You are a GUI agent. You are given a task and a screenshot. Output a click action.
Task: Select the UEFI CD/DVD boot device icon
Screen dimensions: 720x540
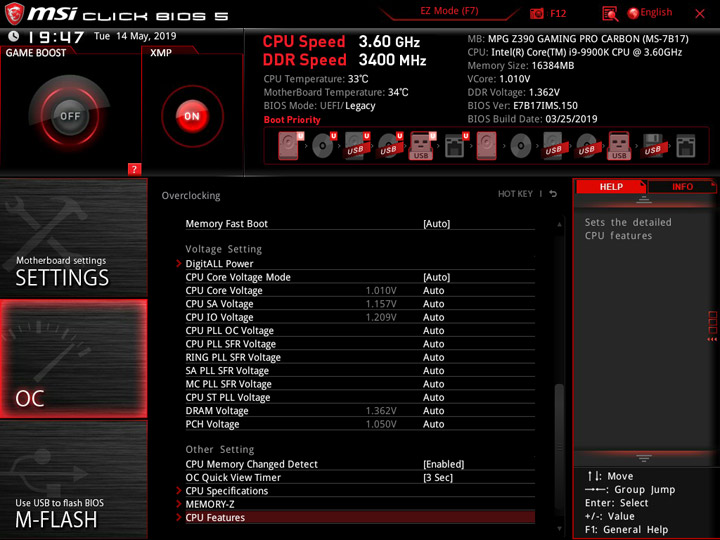point(324,146)
